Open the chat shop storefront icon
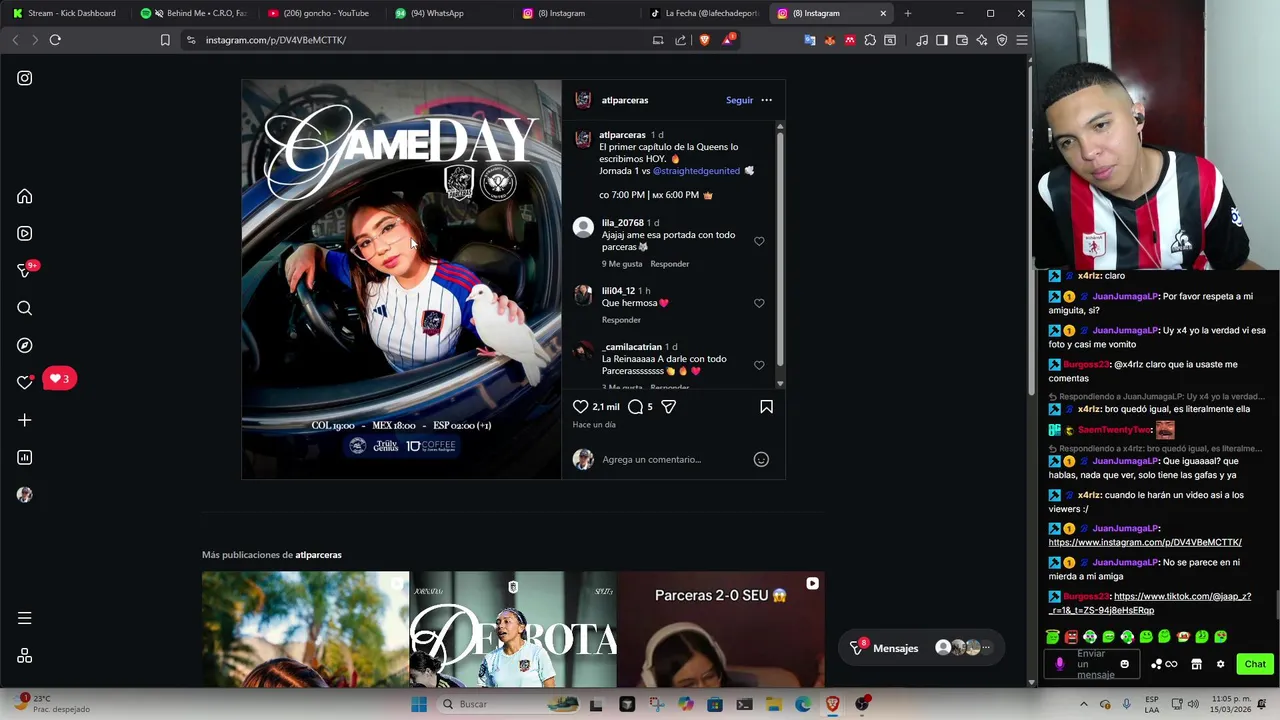1280x720 pixels. pos(1196,664)
